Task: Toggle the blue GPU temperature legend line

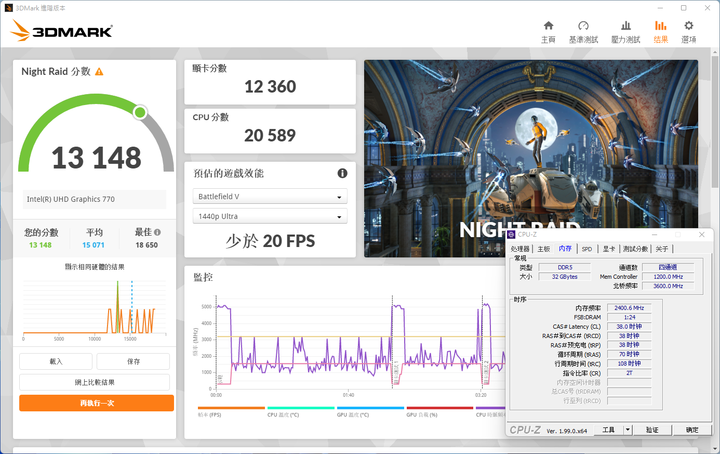Action: coord(370,407)
